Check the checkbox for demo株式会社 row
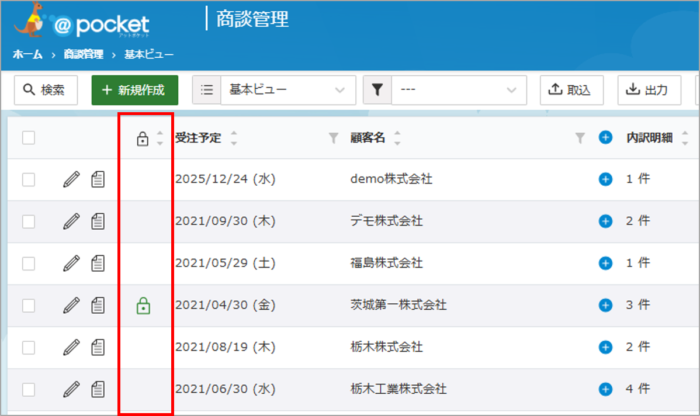 [29, 179]
